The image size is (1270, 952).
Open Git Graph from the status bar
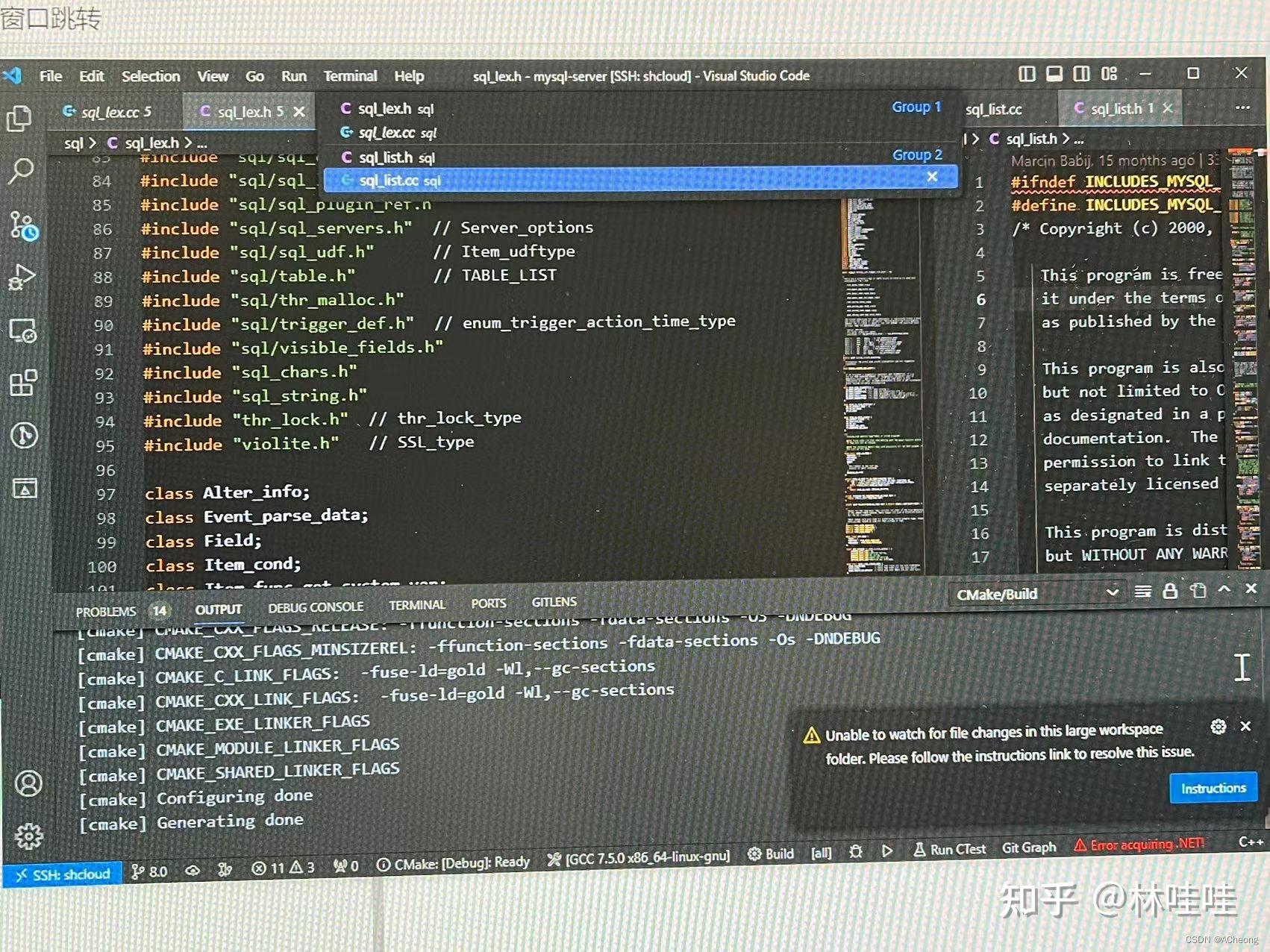[1030, 848]
